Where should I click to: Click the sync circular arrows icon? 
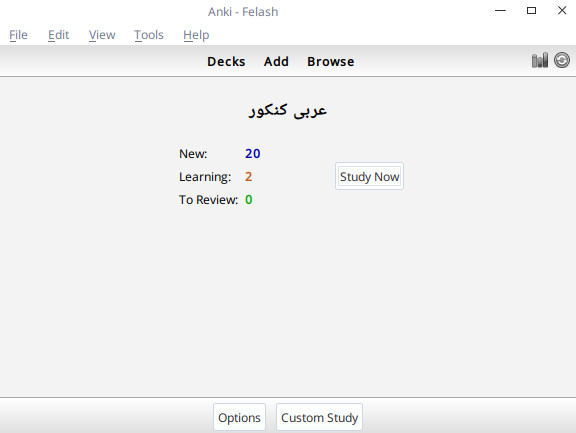(562, 60)
